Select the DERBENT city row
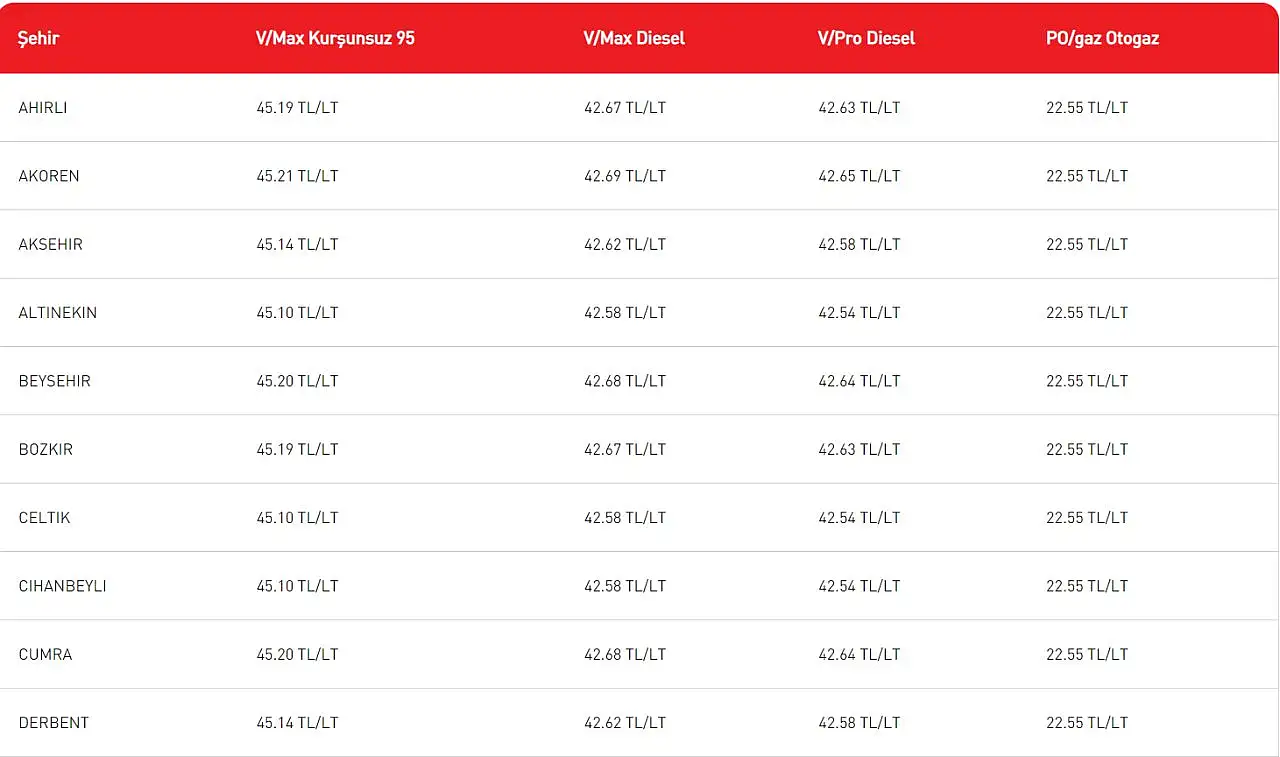 tap(53, 723)
